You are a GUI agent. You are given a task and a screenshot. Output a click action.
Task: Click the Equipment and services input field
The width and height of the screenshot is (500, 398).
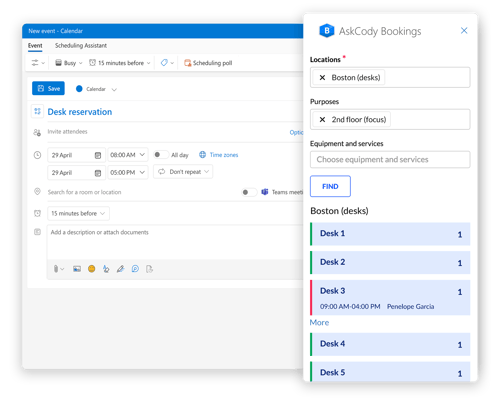pos(390,160)
